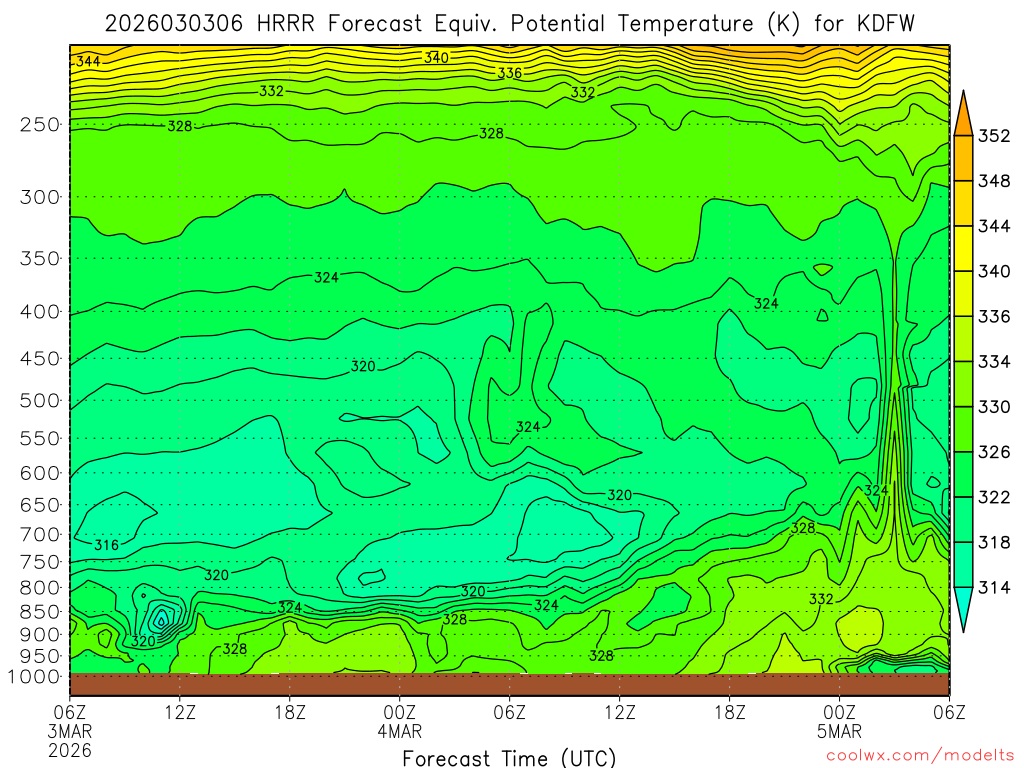Select the 250 pressure level axis label
Viewport: 1024px width, 768px height.
click(40, 125)
